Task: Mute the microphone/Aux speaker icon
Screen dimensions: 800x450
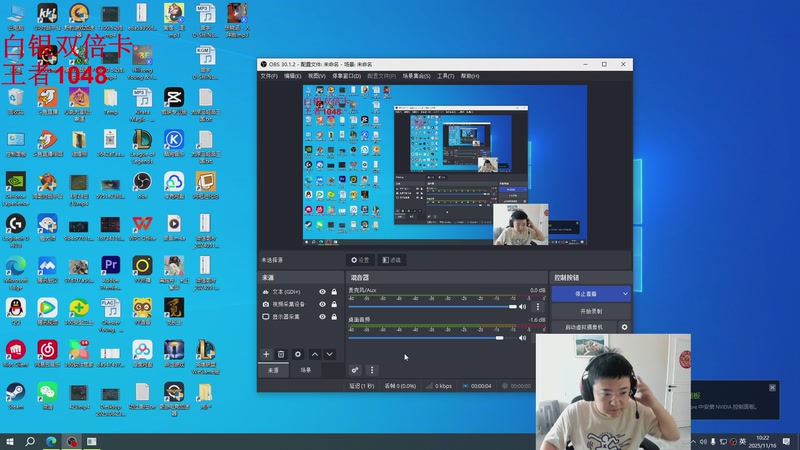Action: (522, 307)
